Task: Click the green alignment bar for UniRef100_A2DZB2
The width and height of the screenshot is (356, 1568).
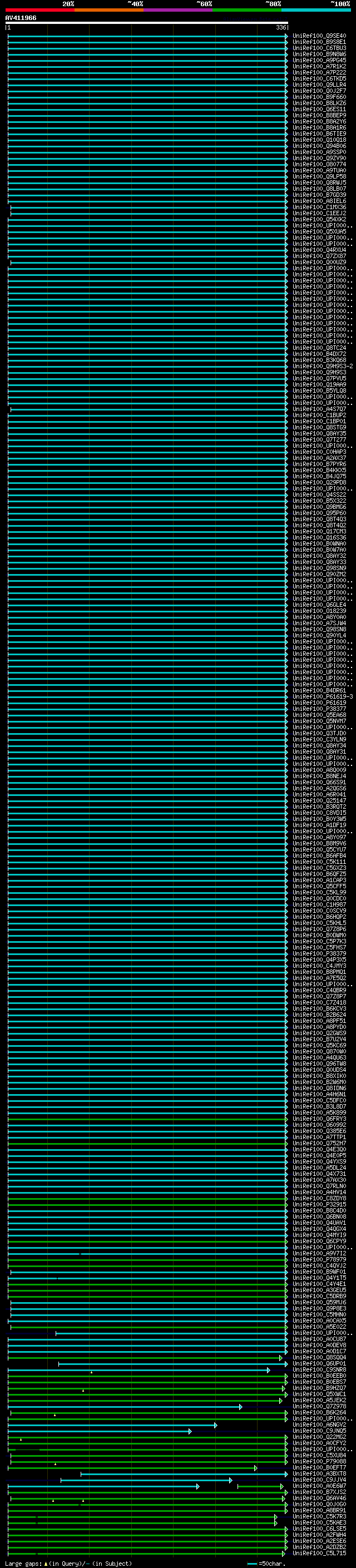Action: coord(148,1547)
